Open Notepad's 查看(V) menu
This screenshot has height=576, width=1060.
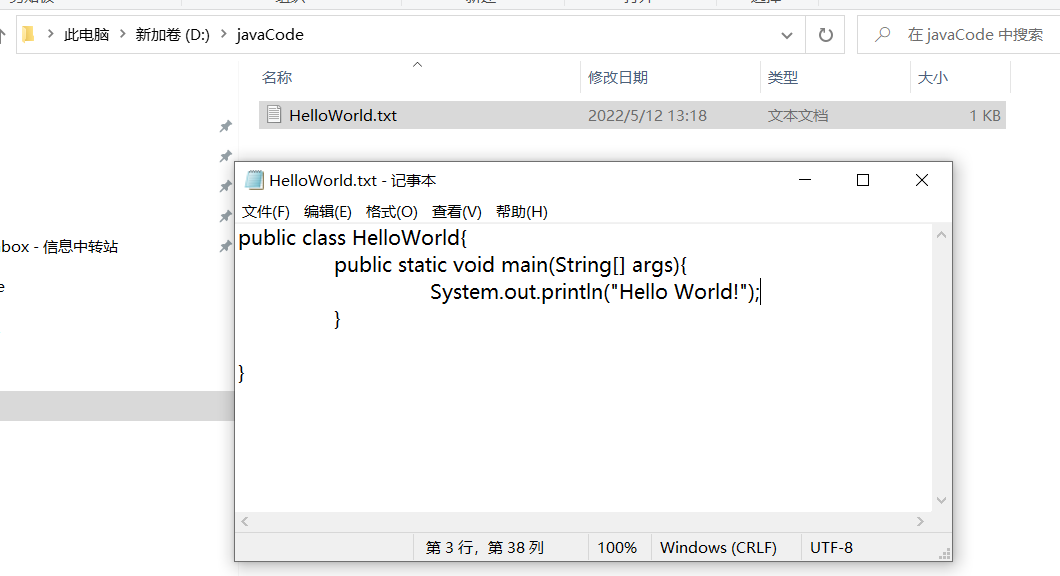click(456, 212)
